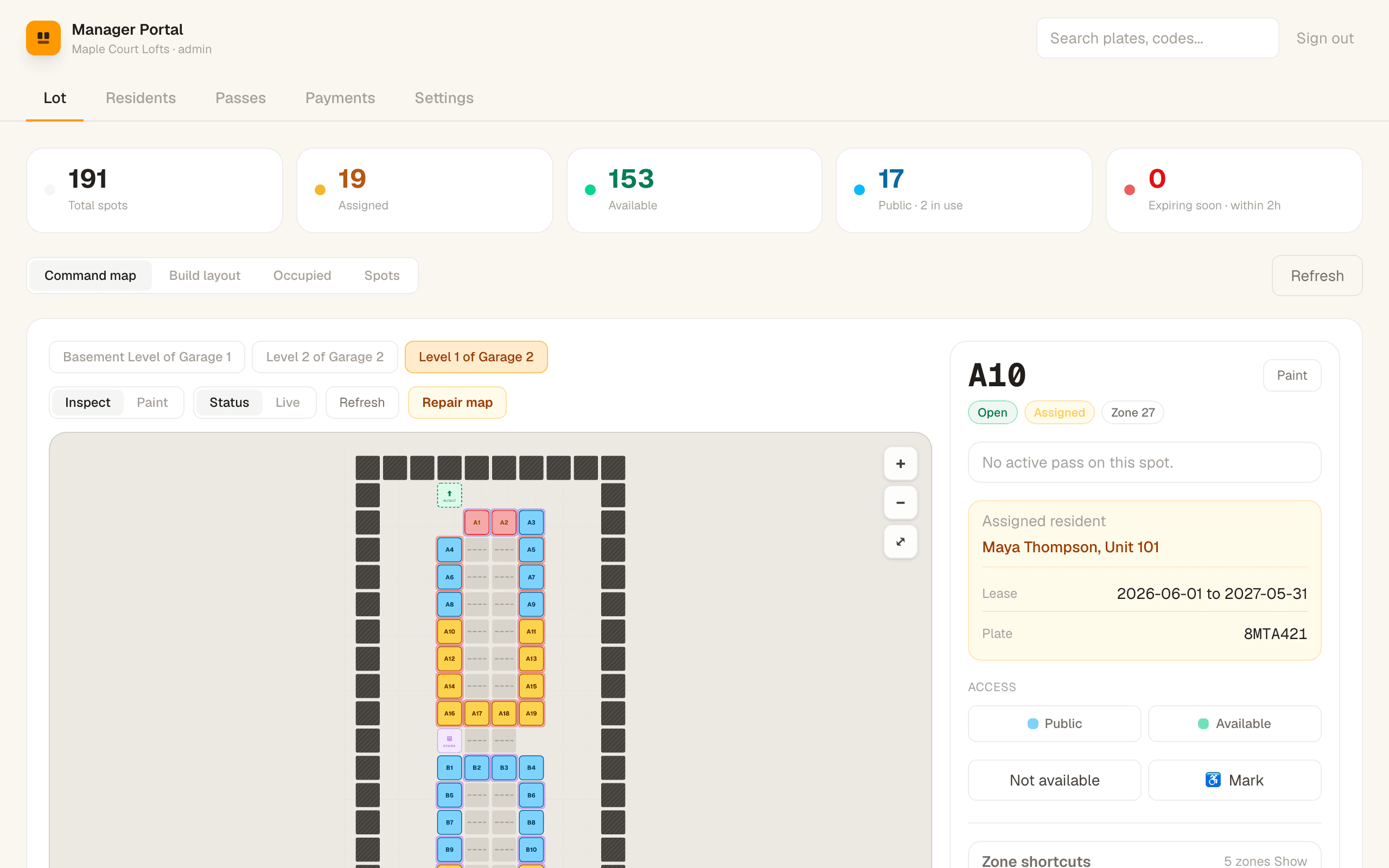Click the orange Manager Portal logo icon
Image resolution: width=1389 pixels, height=868 pixels.
43,38
